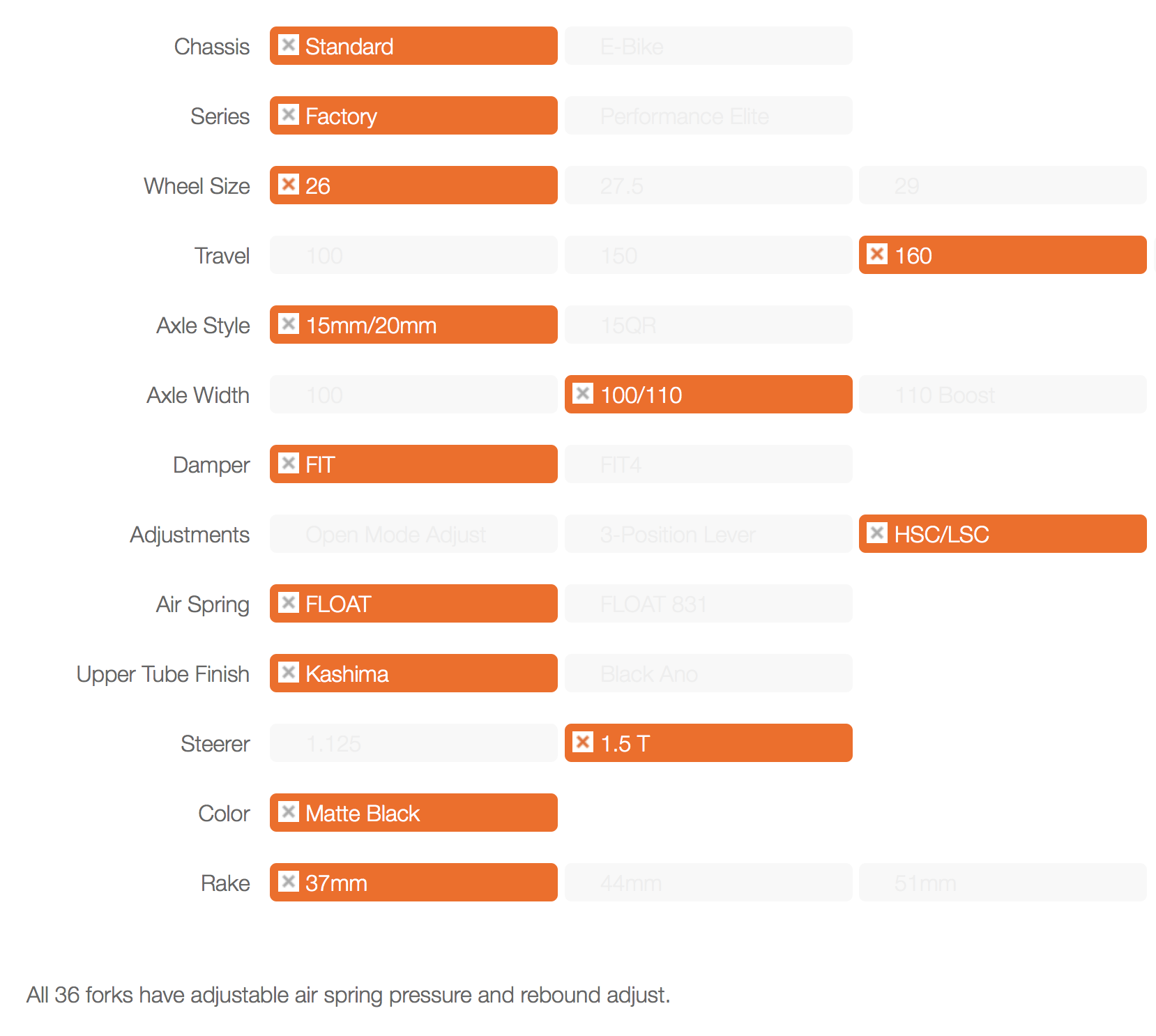Image resolution: width=1156 pixels, height=1036 pixels.
Task: Toggle the 1.5 T steerer option
Action: coord(708,743)
